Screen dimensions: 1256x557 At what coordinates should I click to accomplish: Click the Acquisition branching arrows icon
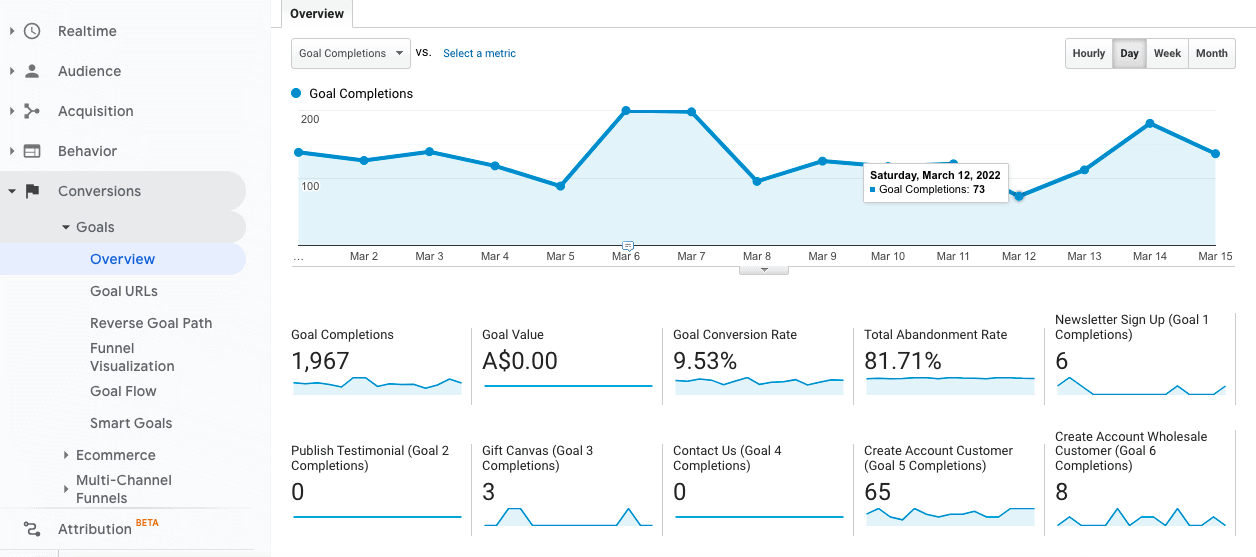coord(32,111)
